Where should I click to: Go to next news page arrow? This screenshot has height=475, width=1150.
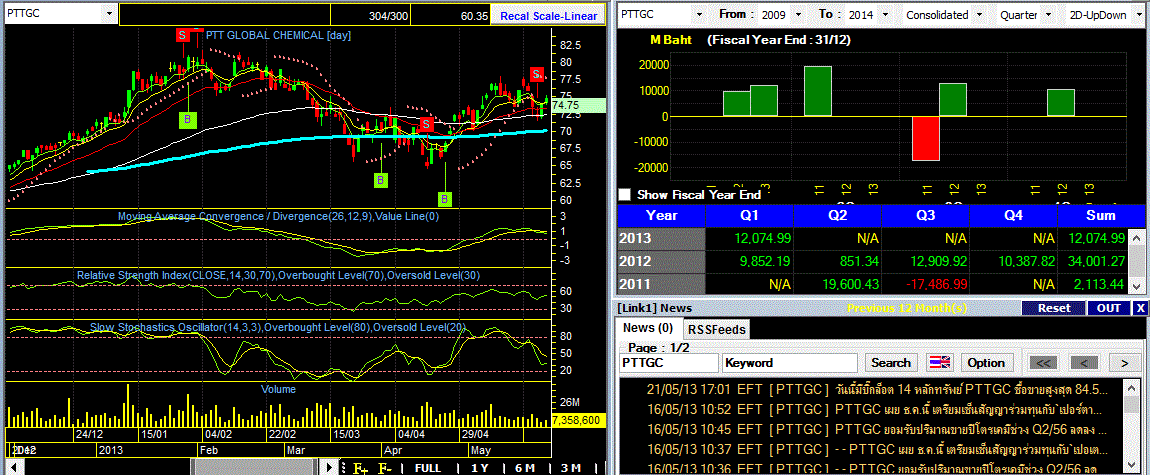pos(1124,362)
